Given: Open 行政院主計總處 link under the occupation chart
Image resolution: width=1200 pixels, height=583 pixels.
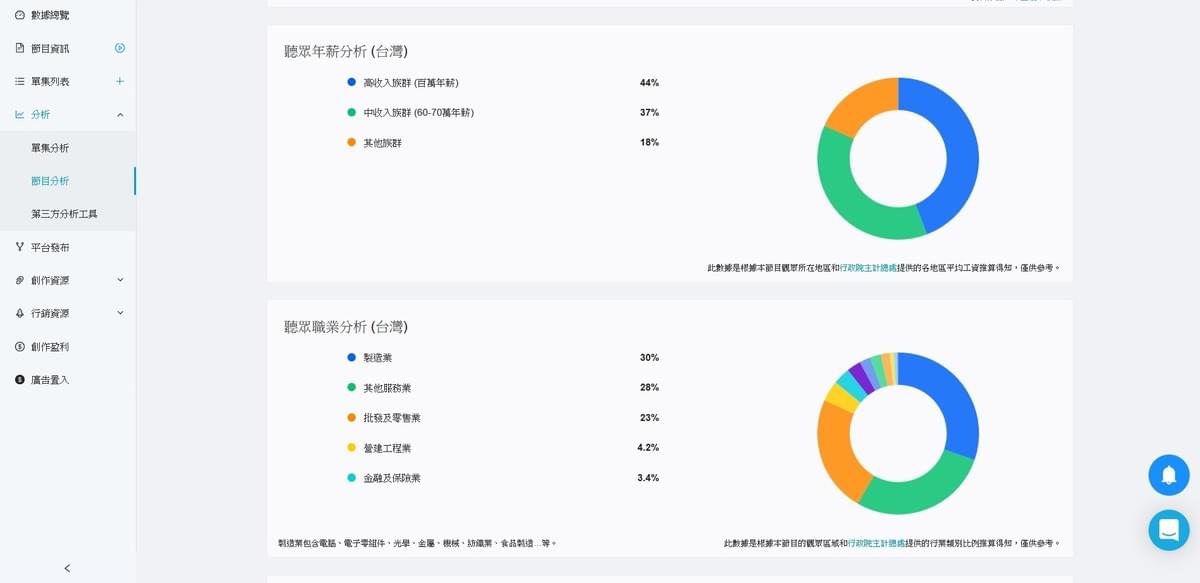Looking at the screenshot, I should pos(876,543).
